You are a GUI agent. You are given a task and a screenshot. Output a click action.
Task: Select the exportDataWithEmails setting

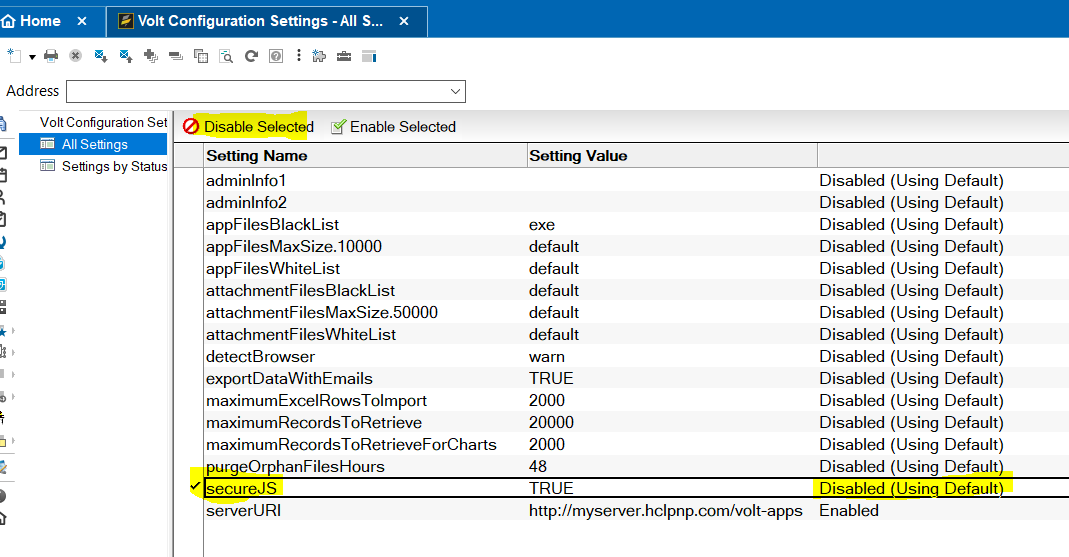(289, 378)
